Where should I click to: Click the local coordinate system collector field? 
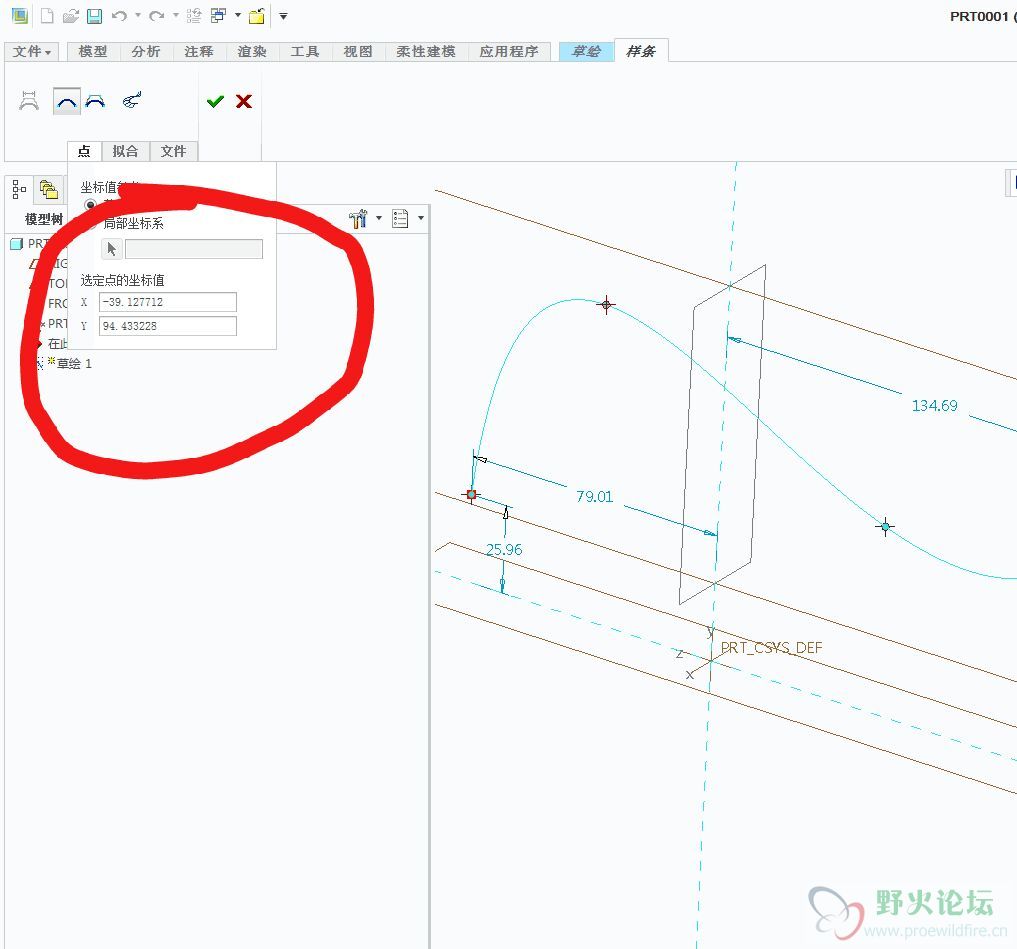click(194, 249)
